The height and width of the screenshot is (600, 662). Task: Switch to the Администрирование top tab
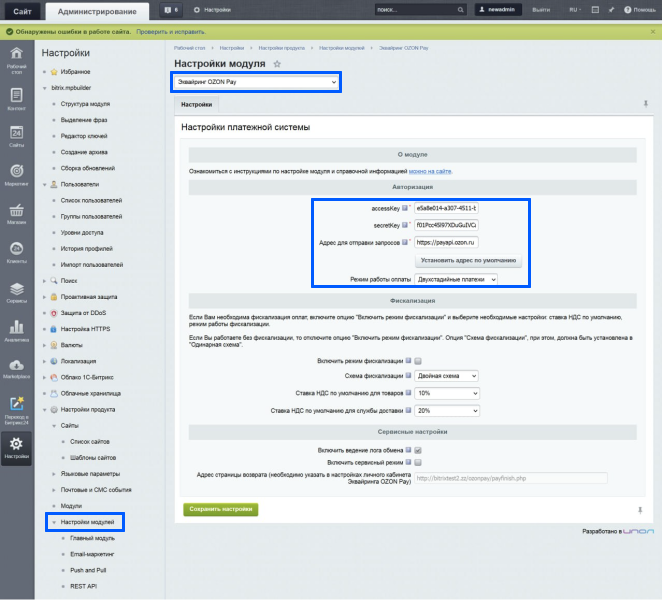[x=97, y=11]
